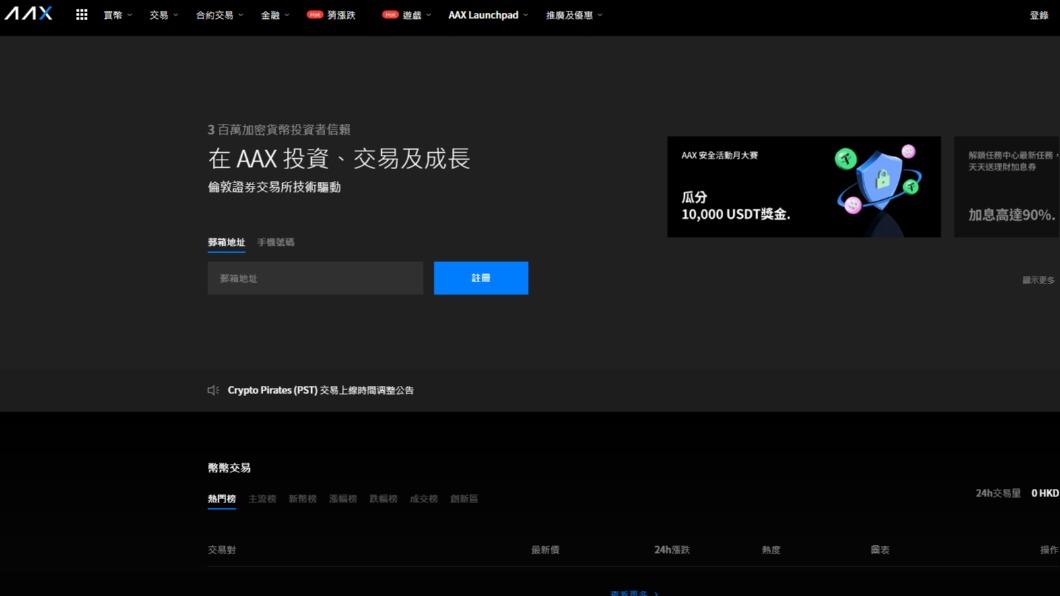Select the 郵箱地址 signup tab
Viewport: 1060px width, 596px height.
tap(226, 242)
